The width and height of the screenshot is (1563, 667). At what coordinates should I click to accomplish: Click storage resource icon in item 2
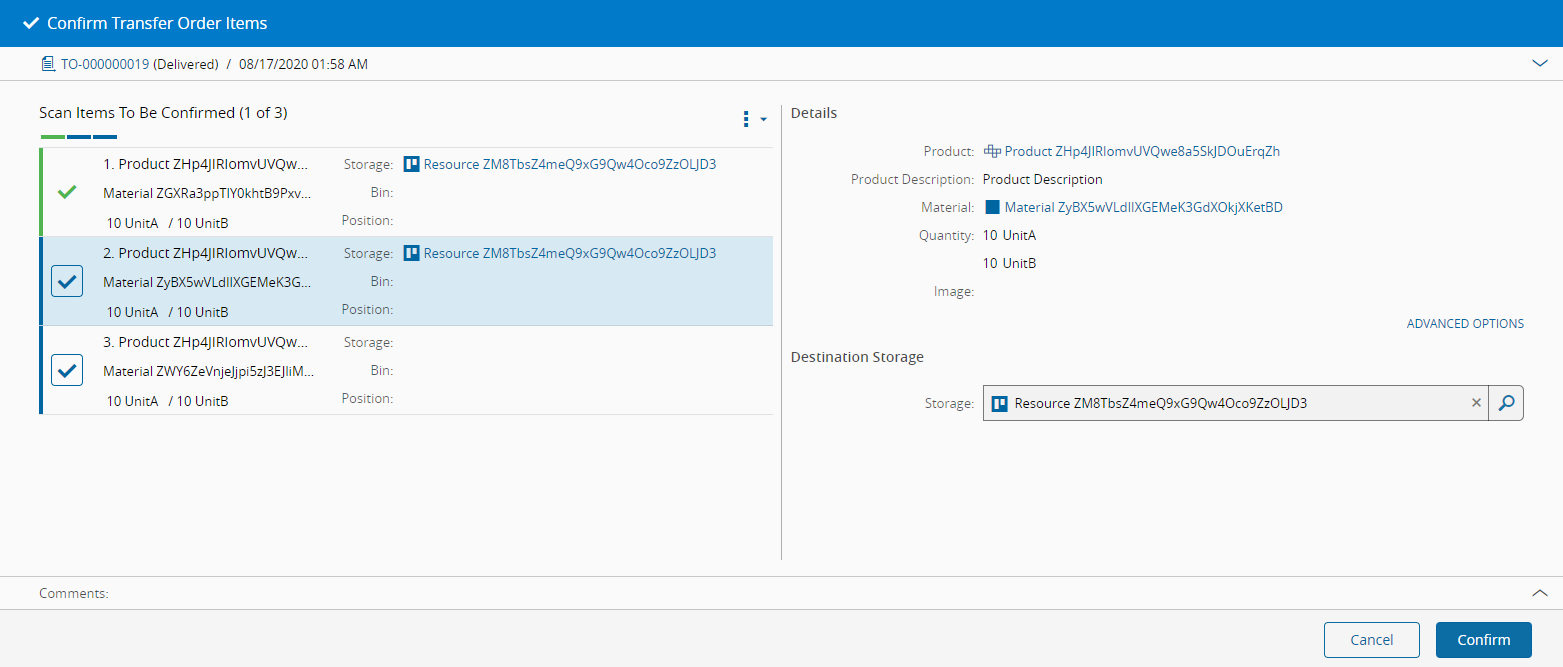411,254
